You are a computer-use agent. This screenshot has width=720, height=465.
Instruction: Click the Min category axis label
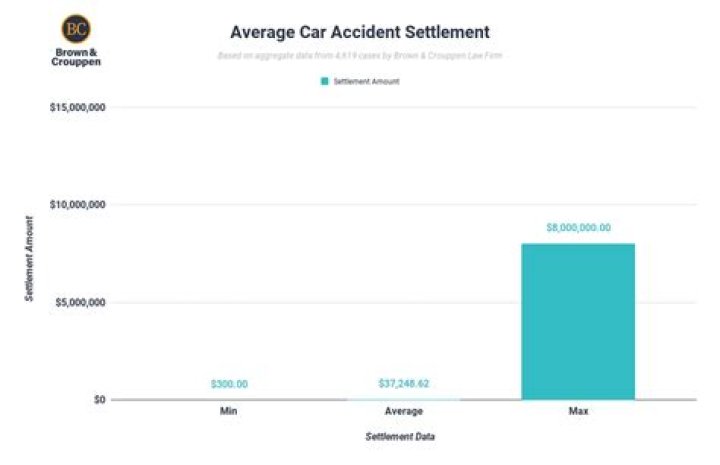[229, 411]
